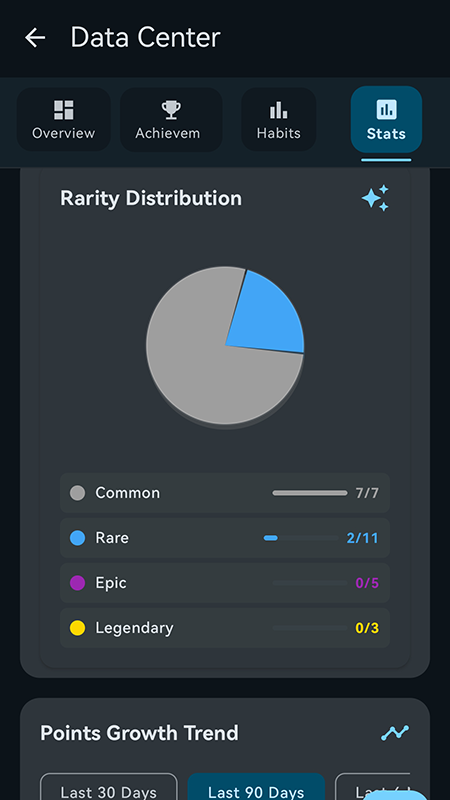450x800 pixels.
Task: Tap the Achievements trophy icon
Action: coord(171,110)
